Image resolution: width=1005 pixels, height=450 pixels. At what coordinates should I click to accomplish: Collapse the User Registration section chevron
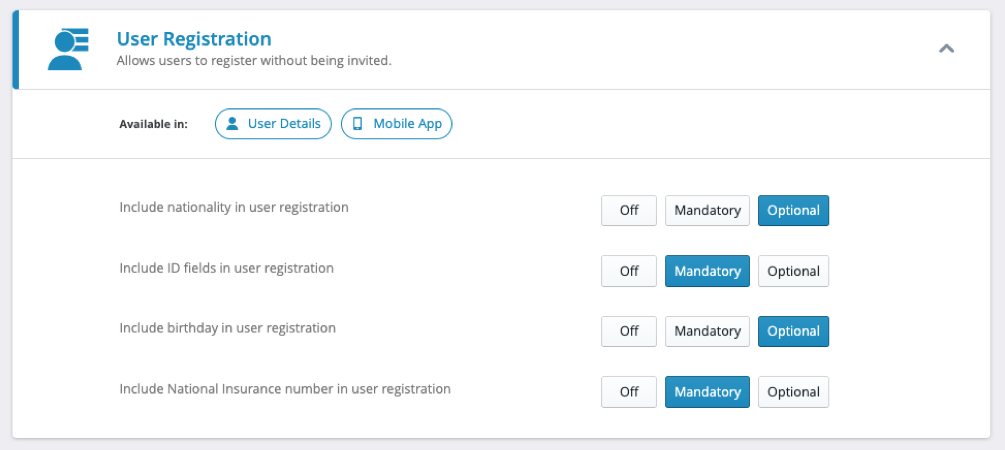[x=946, y=48]
